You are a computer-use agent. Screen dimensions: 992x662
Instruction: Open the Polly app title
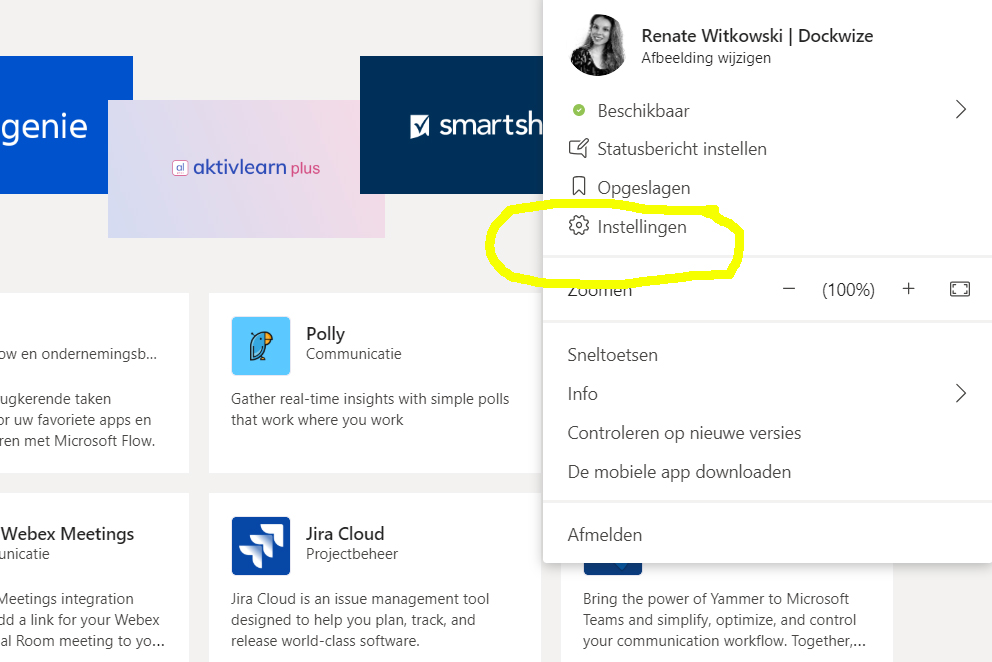325,334
